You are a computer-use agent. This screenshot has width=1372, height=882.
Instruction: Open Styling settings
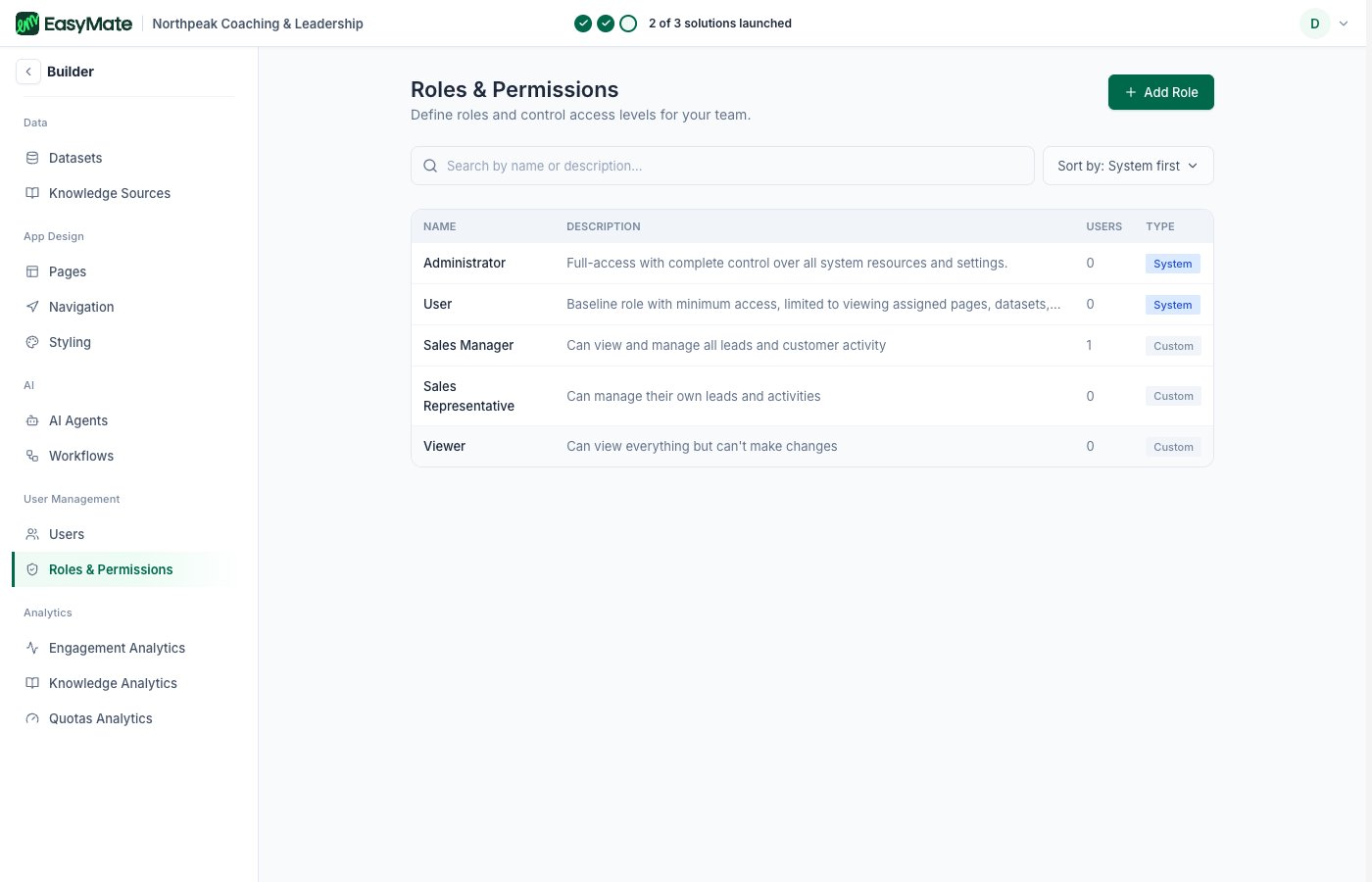pos(123,342)
